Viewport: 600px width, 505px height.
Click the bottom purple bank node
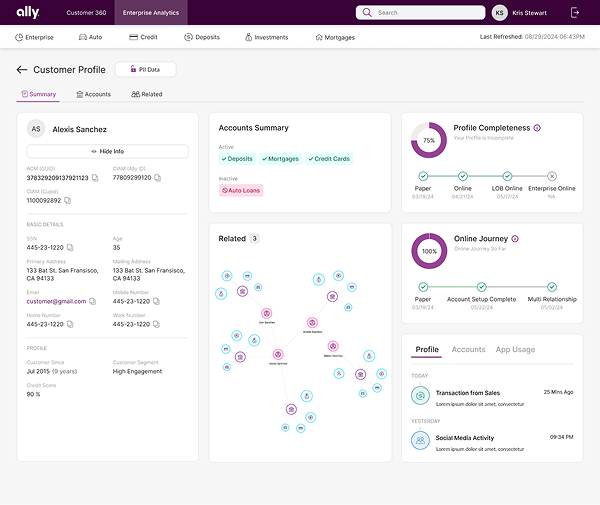[x=291, y=410]
